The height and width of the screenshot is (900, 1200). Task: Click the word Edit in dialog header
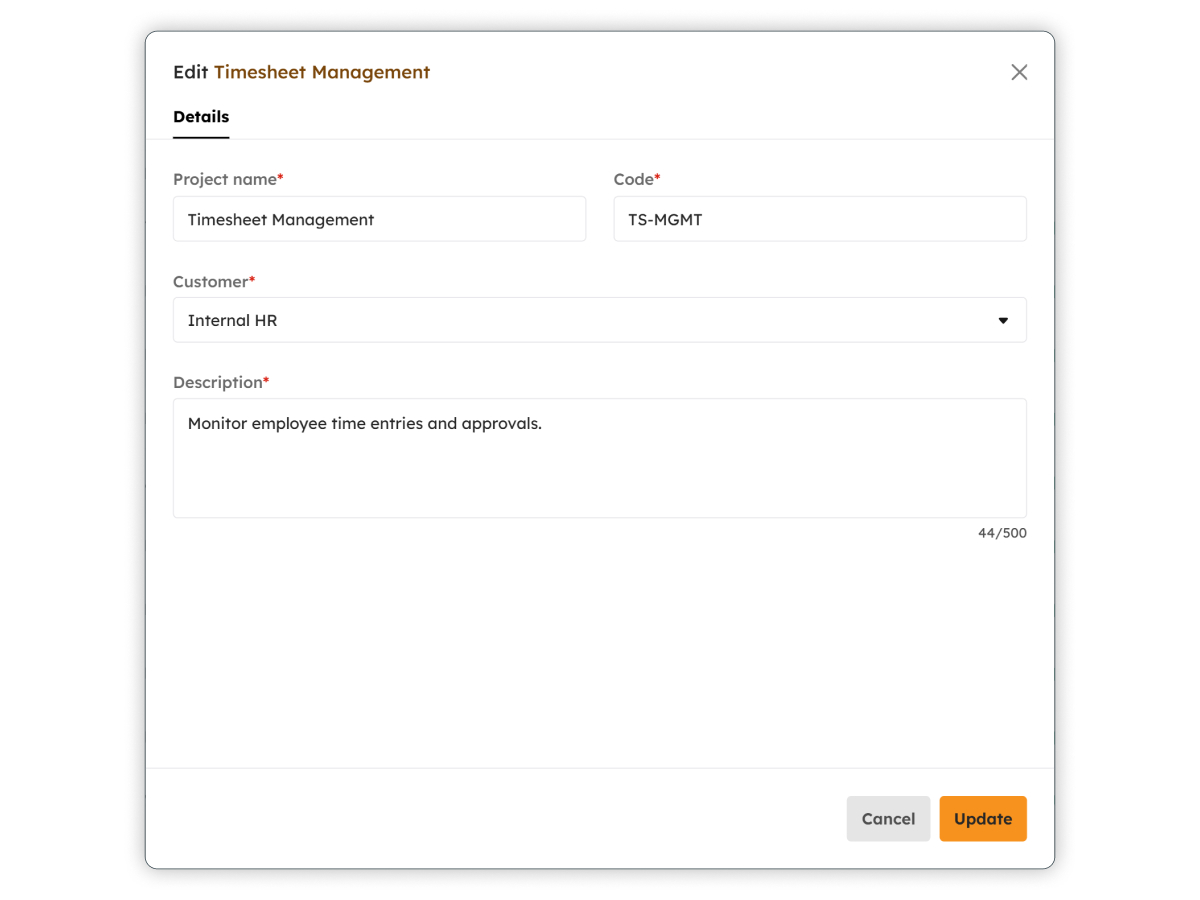(190, 72)
